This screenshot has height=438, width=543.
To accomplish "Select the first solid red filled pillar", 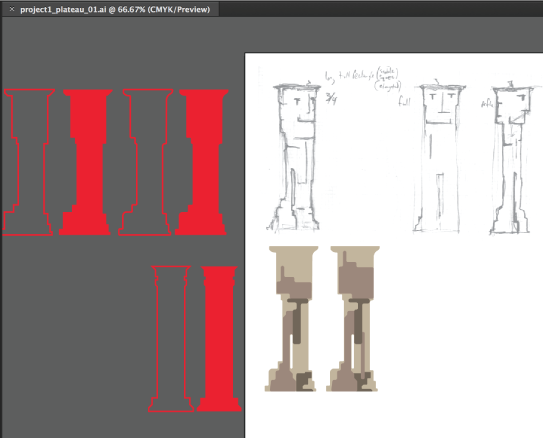I will (x=86, y=162).
